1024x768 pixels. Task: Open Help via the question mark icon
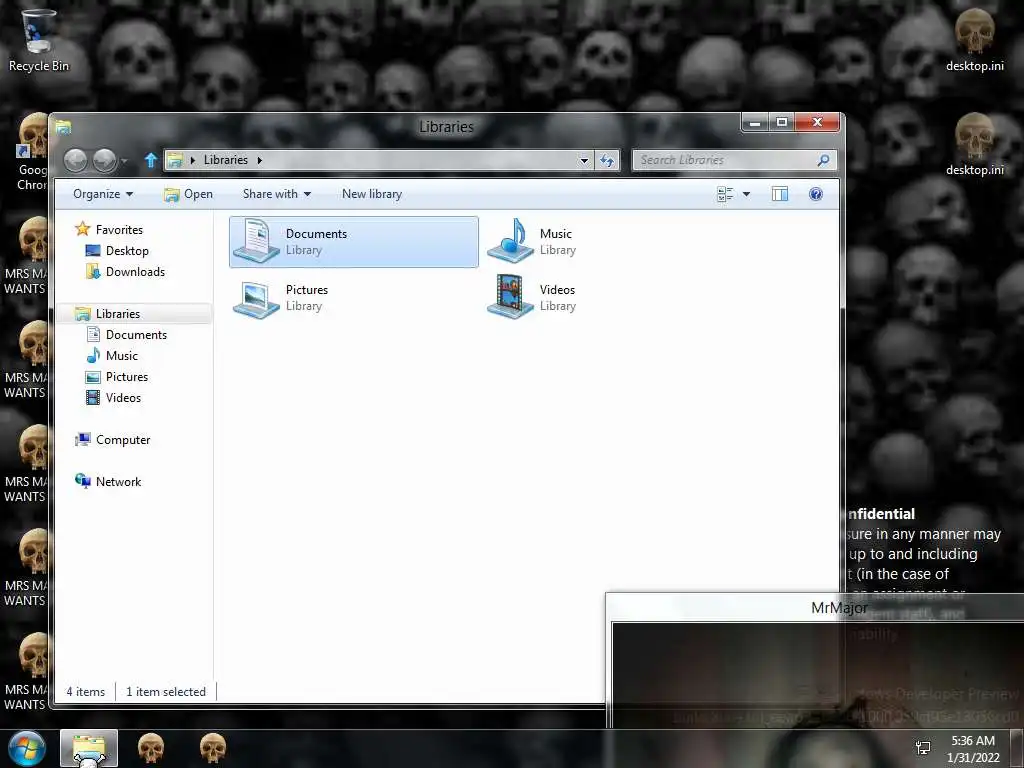(816, 194)
